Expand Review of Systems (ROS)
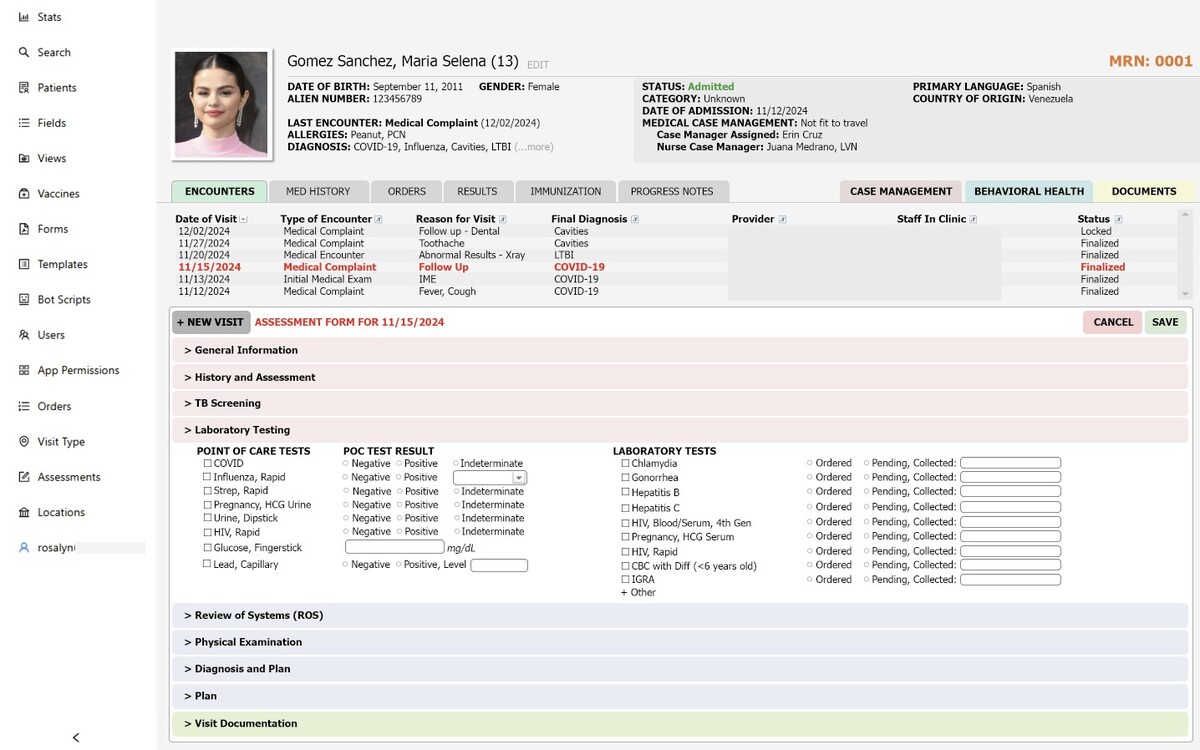 (680, 615)
